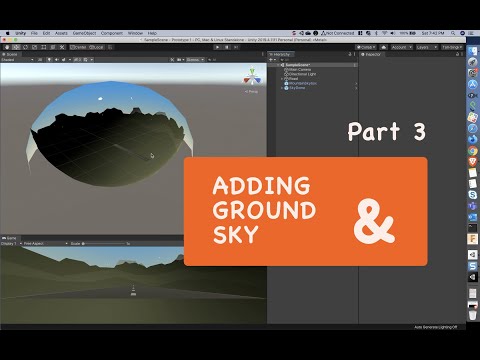Select Main Camera in Hierarchy
The height and width of the screenshot is (360, 480).
pos(297,69)
